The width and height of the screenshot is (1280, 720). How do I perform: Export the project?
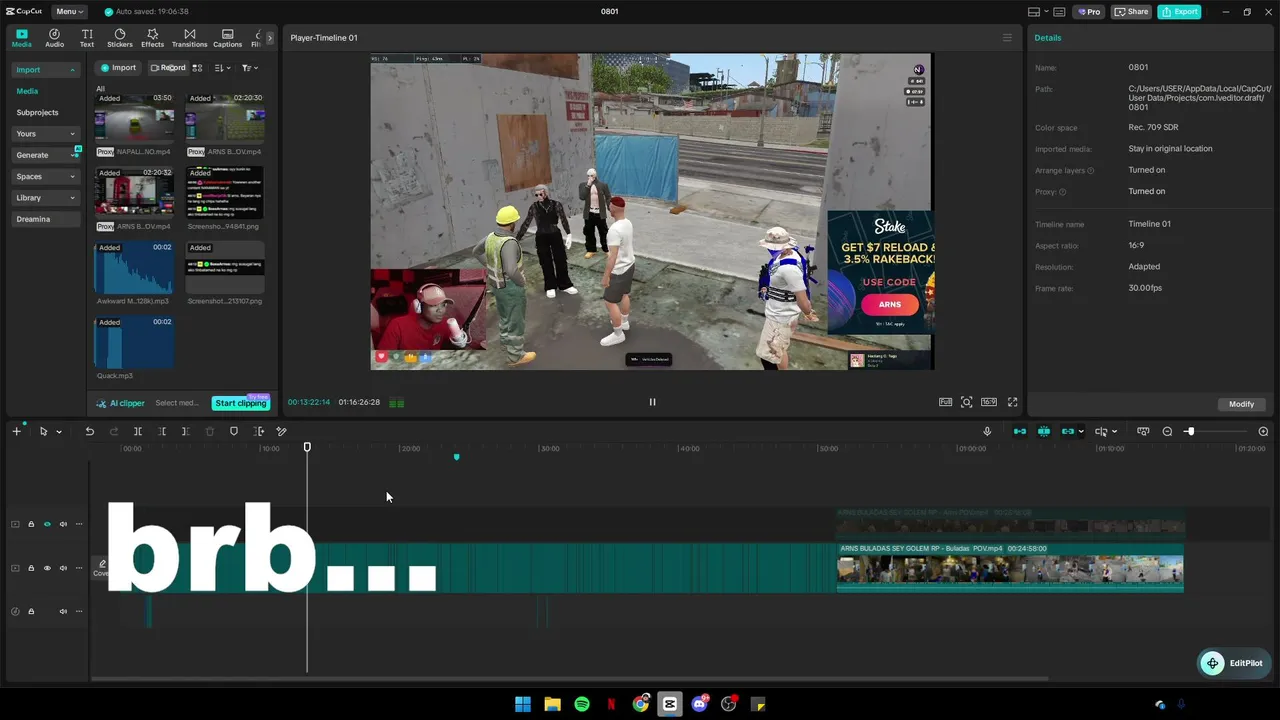tap(1180, 12)
